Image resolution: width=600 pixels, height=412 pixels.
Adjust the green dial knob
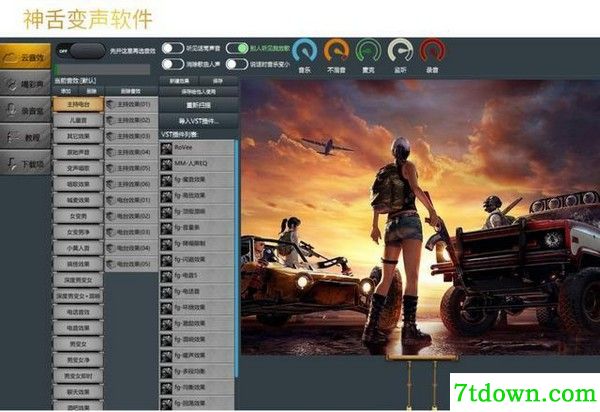coord(368,51)
